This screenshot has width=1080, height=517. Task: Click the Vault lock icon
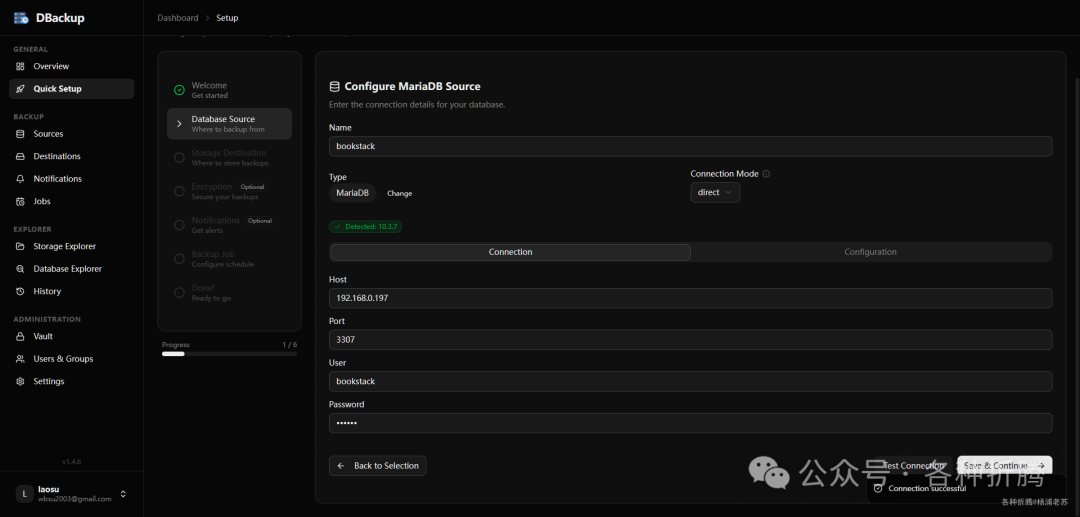tap(20, 336)
